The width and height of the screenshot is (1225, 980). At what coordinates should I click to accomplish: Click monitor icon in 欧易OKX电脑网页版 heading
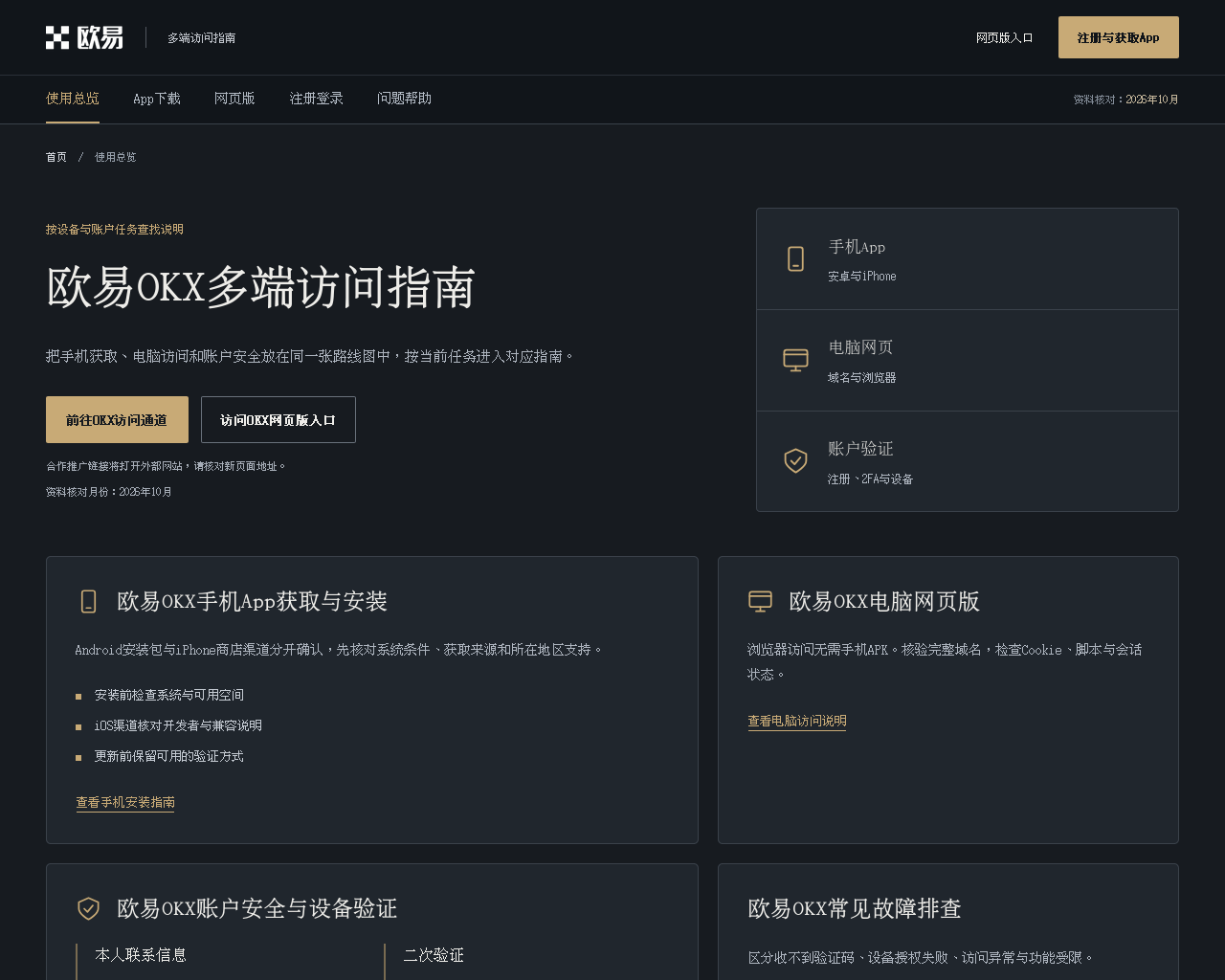point(760,601)
